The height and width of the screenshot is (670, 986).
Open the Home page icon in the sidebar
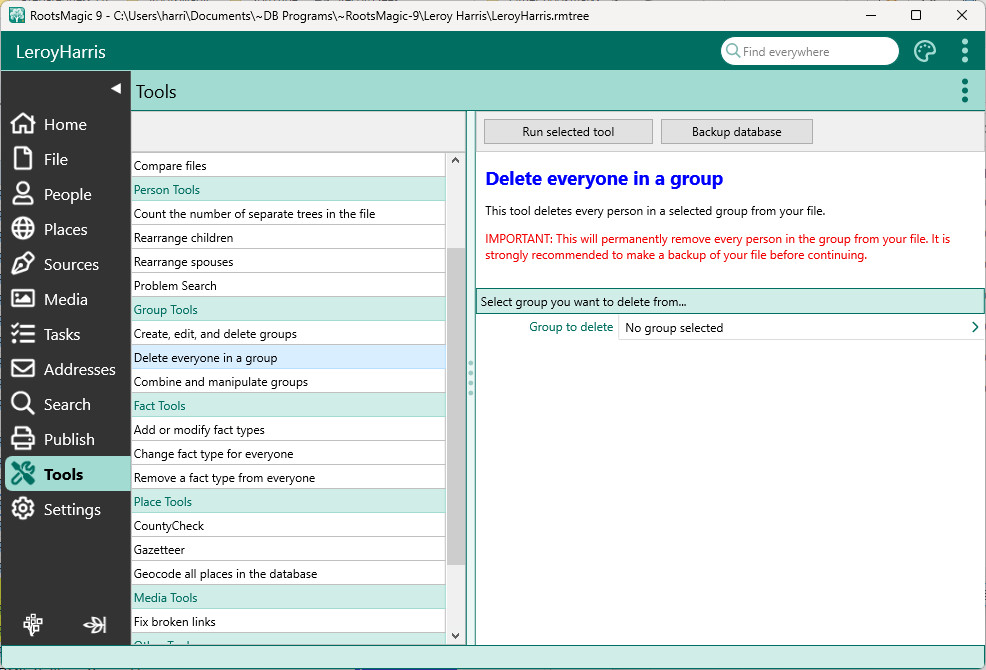pyautogui.click(x=23, y=125)
